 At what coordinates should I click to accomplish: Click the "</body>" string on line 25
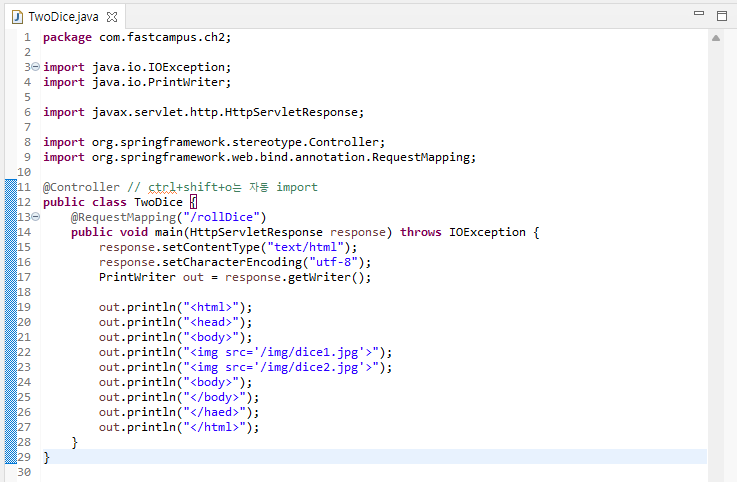tap(214, 398)
